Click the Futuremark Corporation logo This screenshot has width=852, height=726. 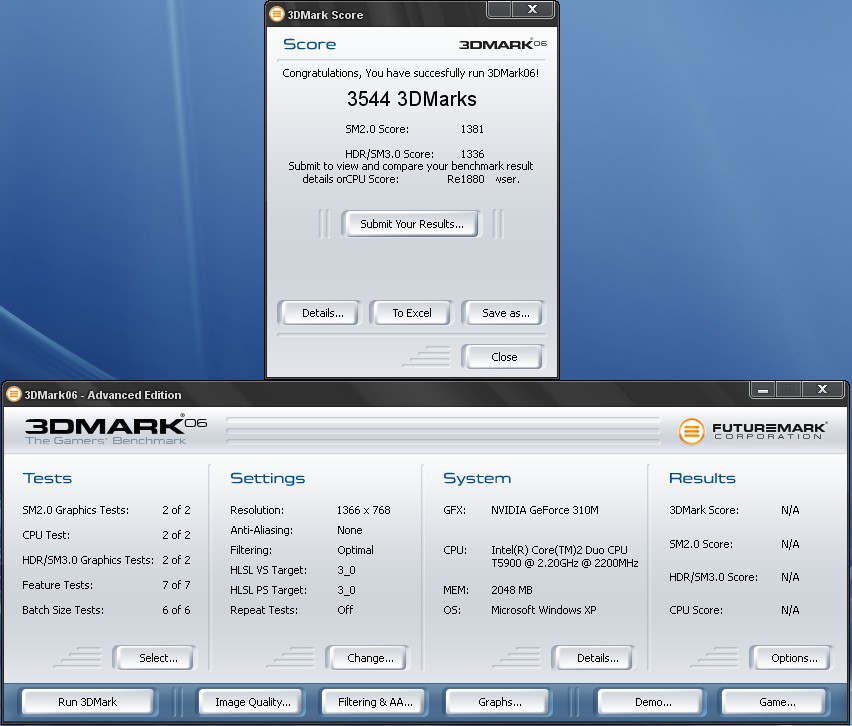pyautogui.click(x=753, y=431)
